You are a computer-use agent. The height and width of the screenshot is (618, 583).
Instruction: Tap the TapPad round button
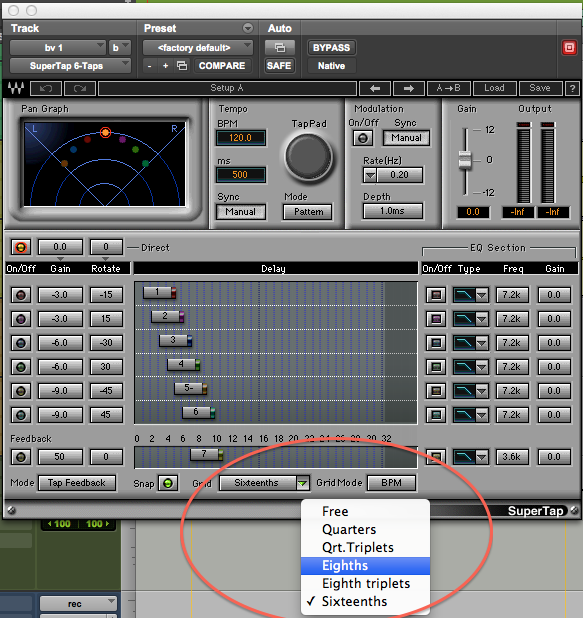click(309, 157)
